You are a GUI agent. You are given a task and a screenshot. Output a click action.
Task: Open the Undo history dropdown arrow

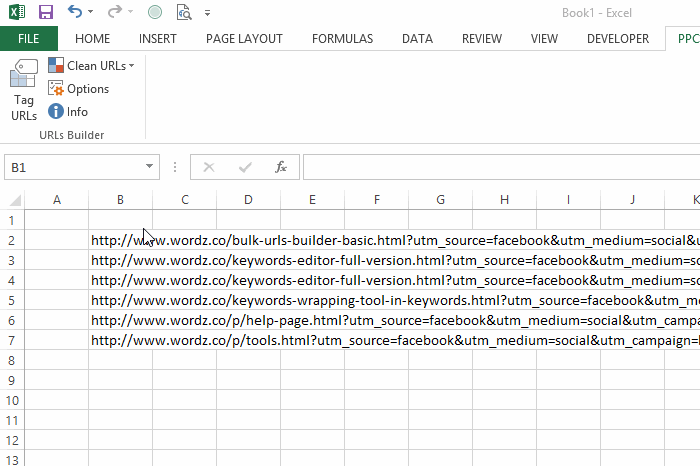(91, 12)
